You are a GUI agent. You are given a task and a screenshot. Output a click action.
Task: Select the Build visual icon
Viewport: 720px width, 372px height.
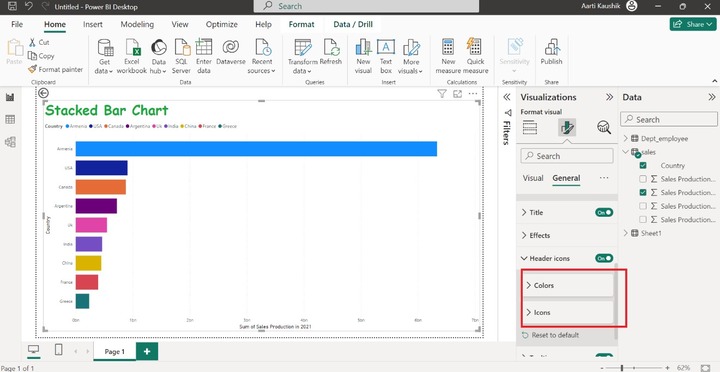pos(529,127)
